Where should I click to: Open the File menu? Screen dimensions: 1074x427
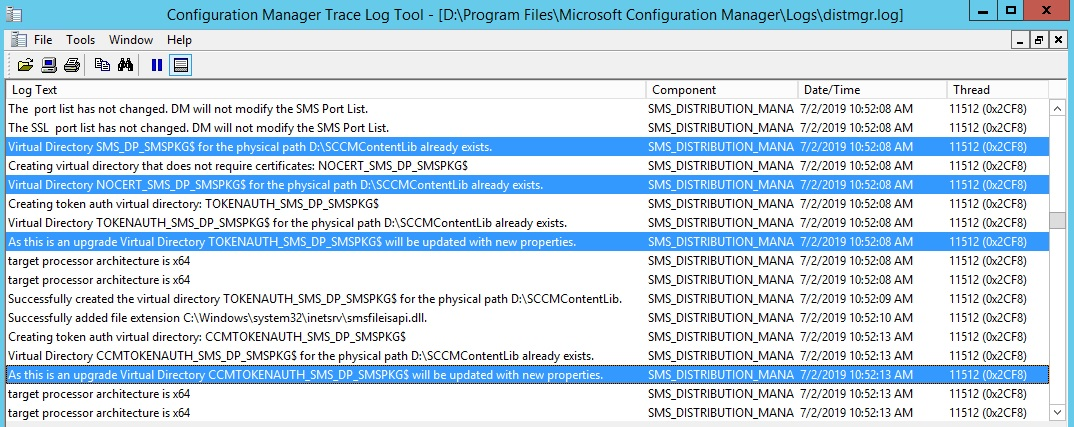click(x=43, y=40)
